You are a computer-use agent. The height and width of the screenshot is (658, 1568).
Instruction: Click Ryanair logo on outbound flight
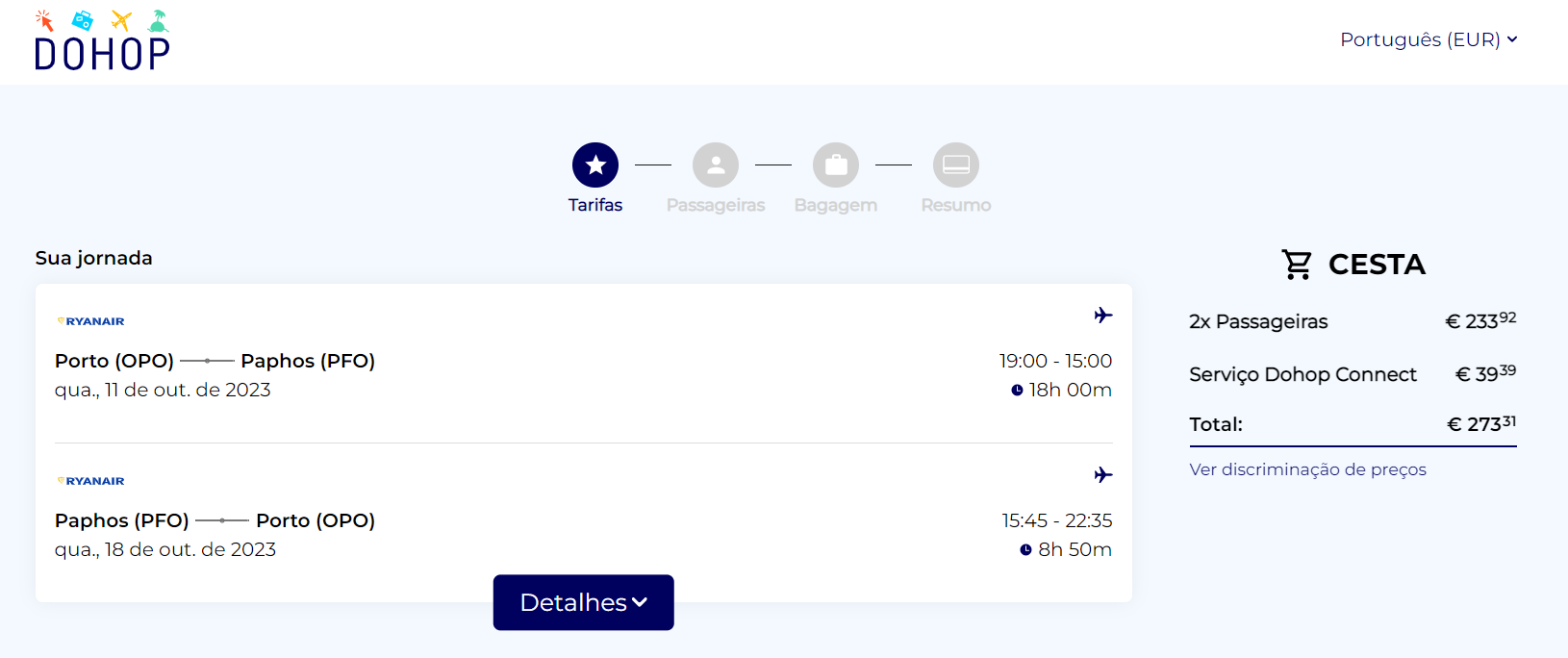90,321
